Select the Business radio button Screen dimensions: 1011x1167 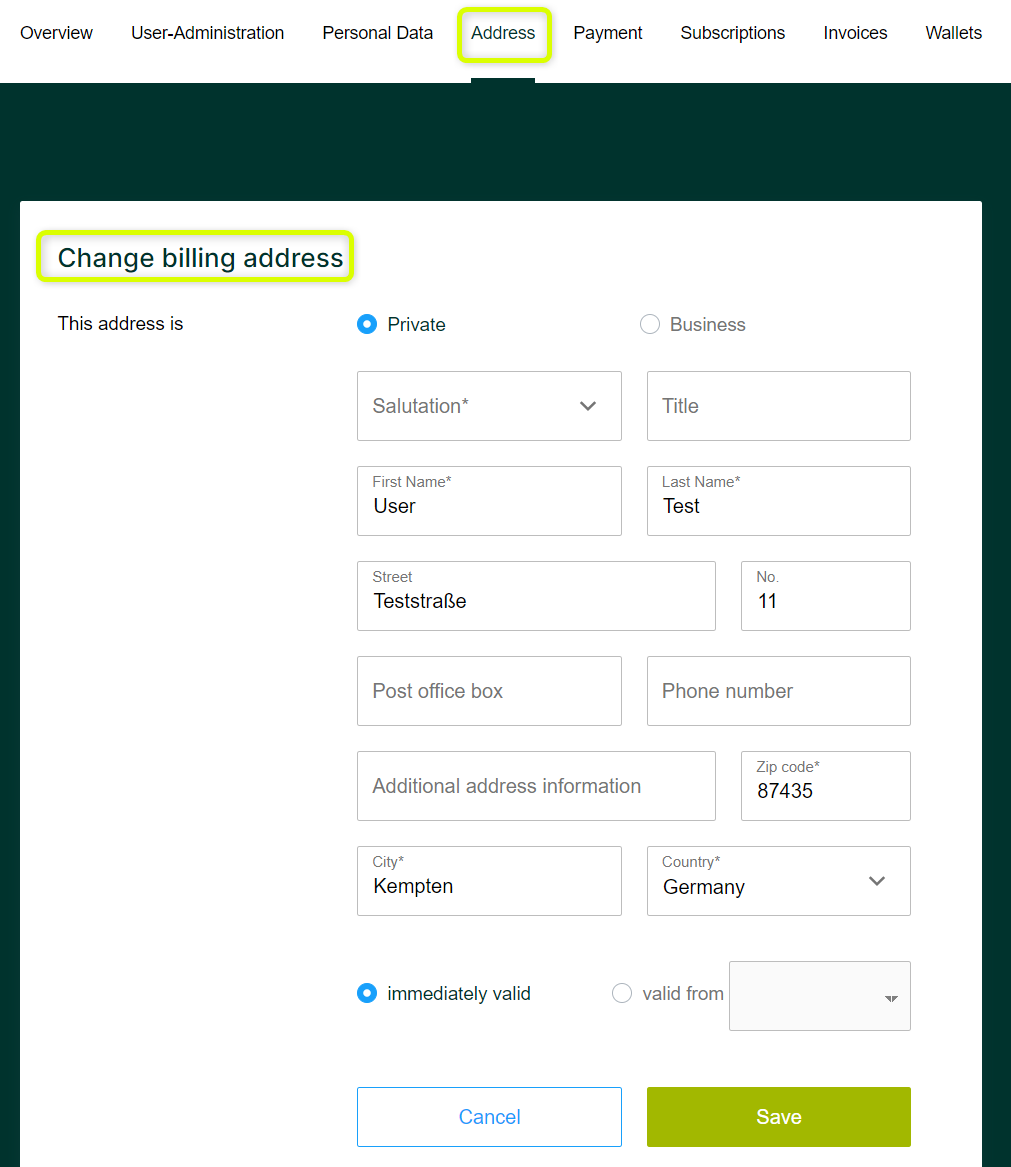tap(650, 324)
